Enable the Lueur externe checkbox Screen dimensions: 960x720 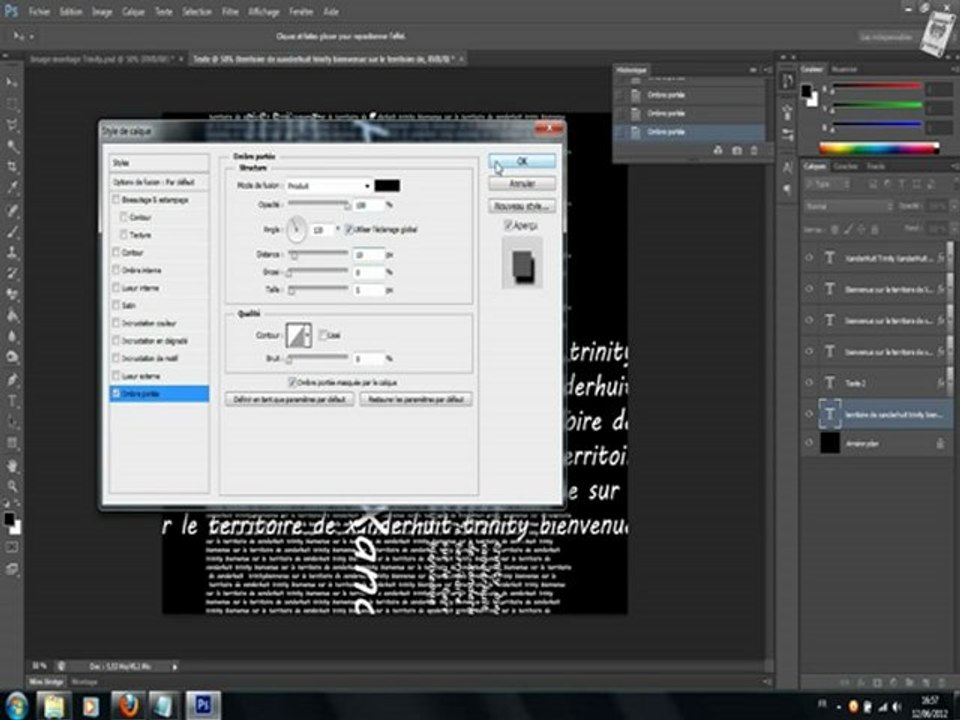coord(116,376)
